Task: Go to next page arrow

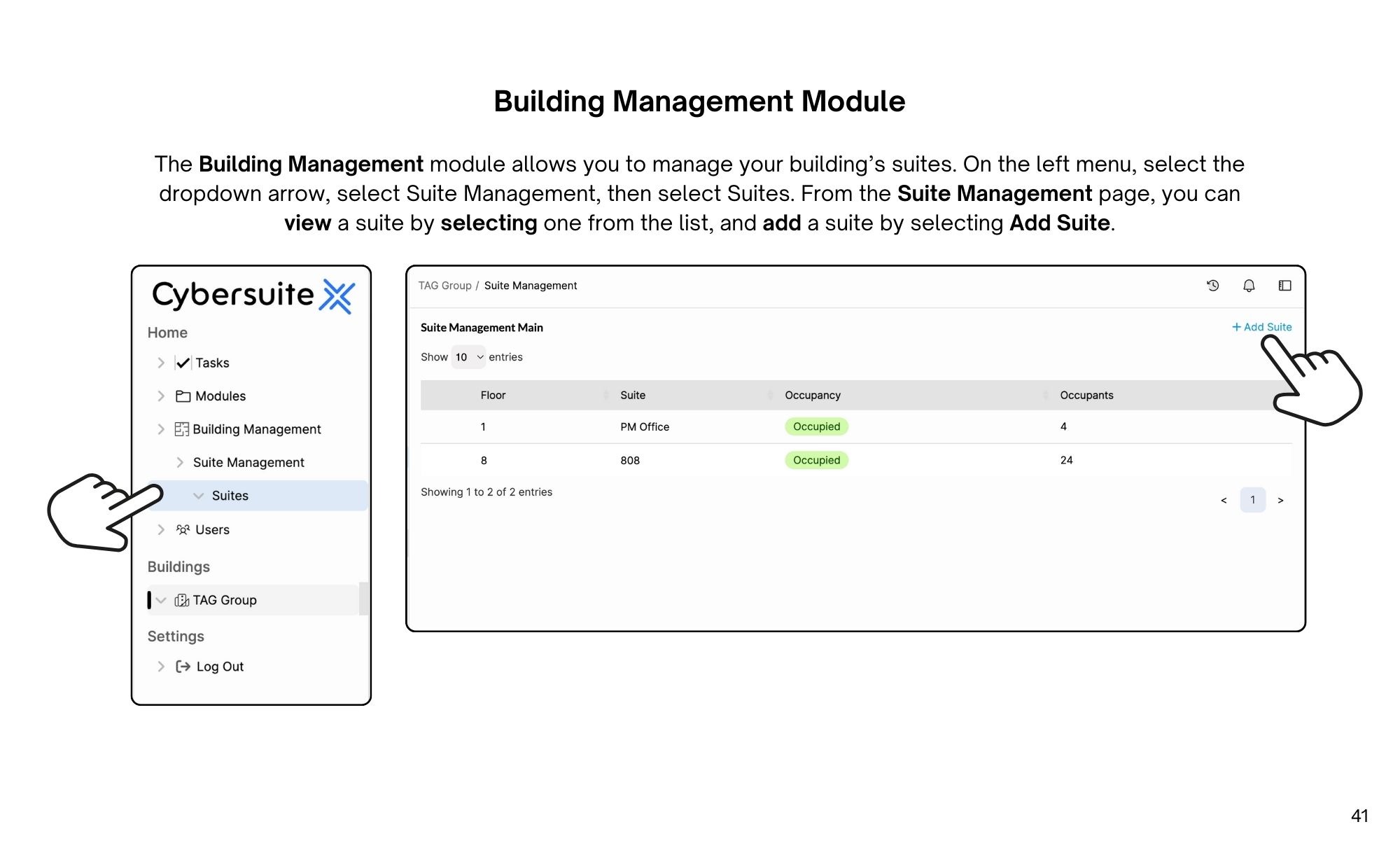Action: pos(1280,501)
